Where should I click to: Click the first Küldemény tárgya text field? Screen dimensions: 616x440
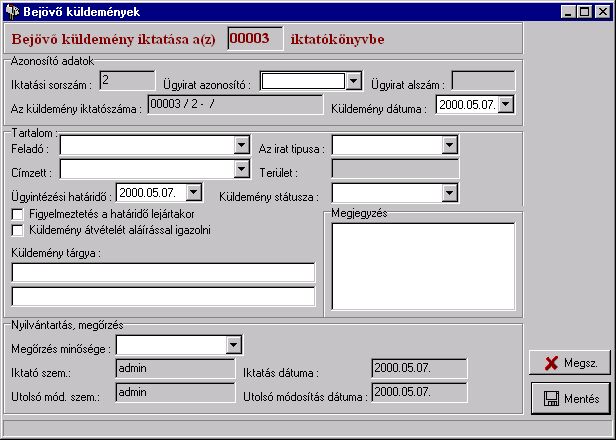(163, 272)
